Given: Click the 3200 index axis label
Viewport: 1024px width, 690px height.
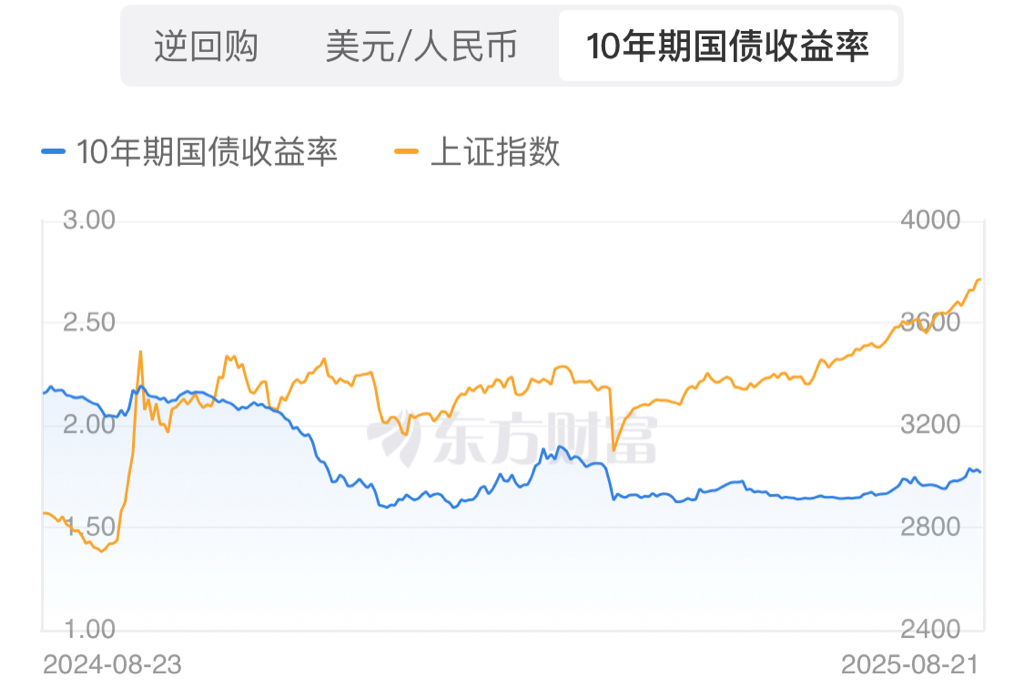Looking at the screenshot, I should [x=931, y=425].
